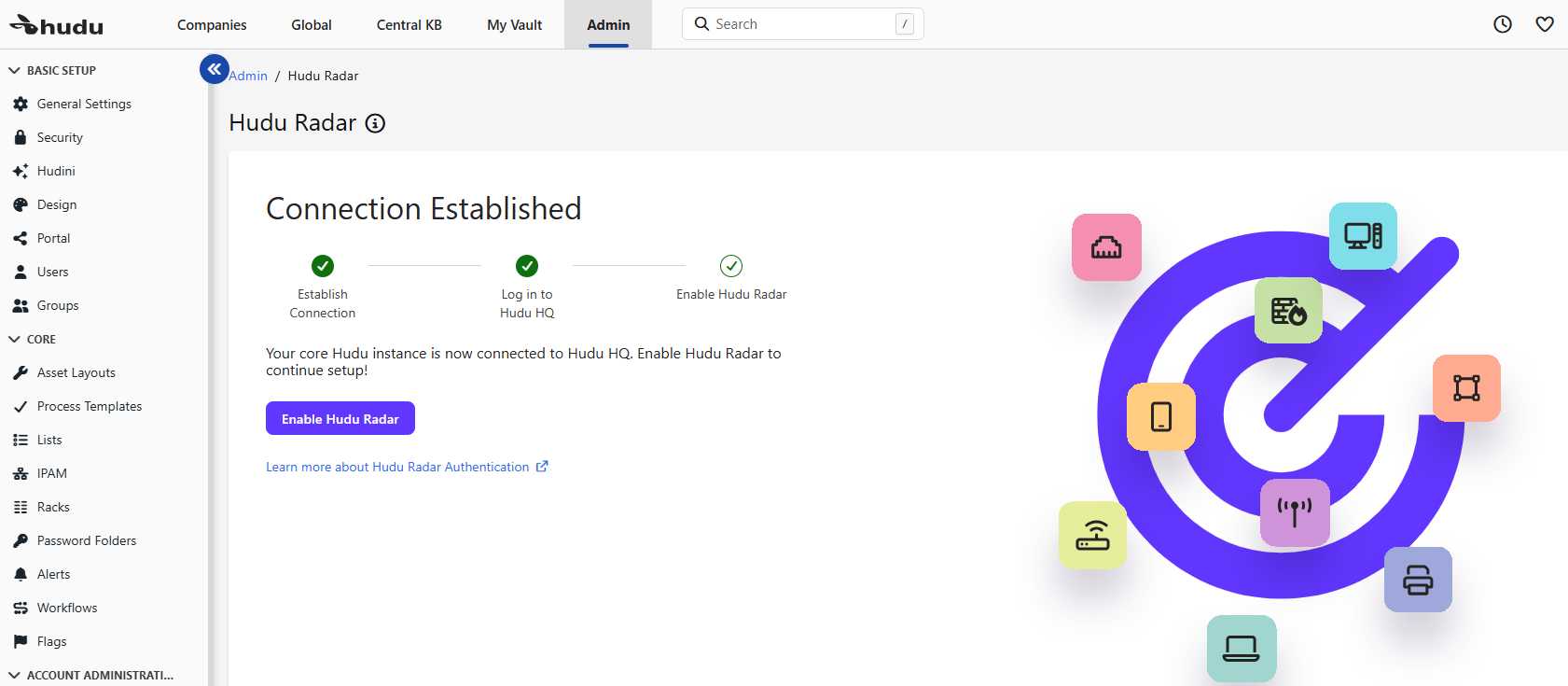
Task: Open Users in sidebar
Action: [52, 272]
